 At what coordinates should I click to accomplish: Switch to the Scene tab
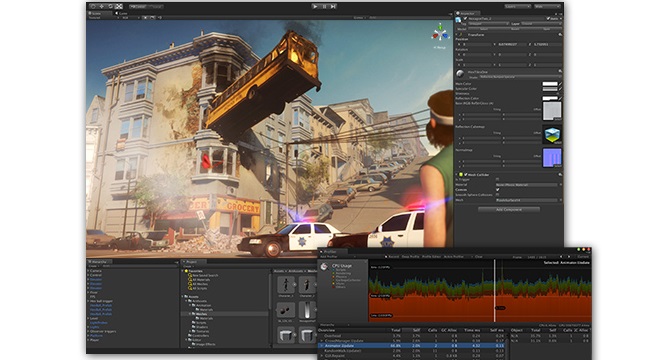coord(99,13)
